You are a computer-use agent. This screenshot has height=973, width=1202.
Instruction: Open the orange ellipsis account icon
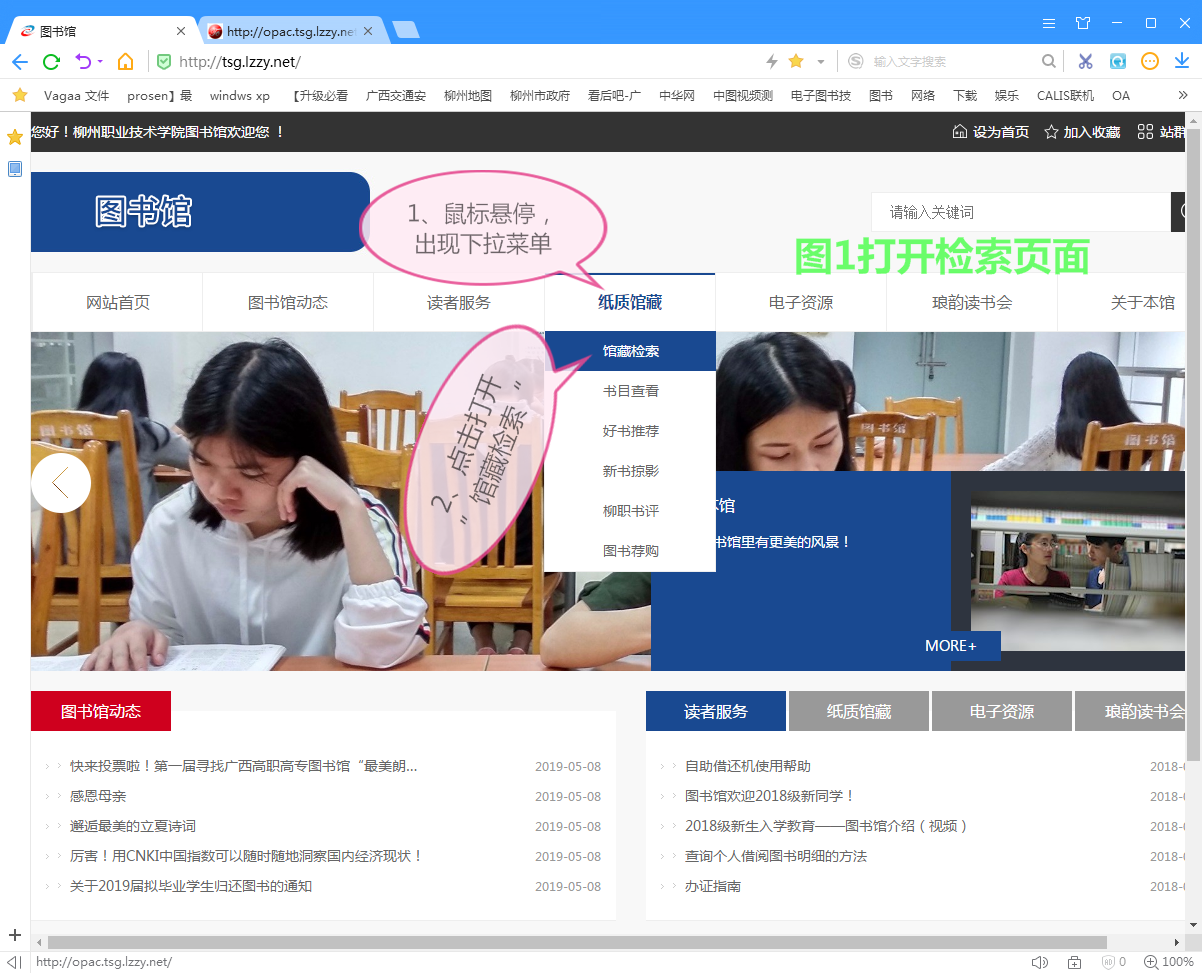[1150, 61]
